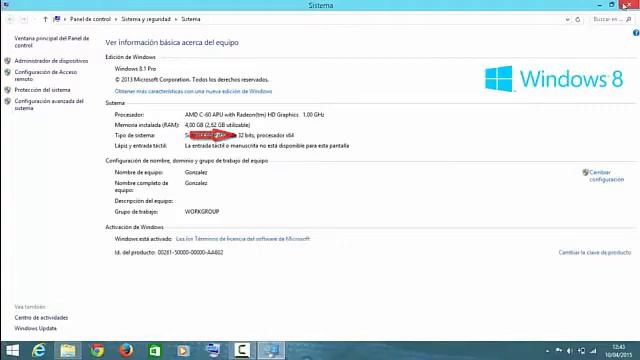Go up one level arrow

click(45, 19)
